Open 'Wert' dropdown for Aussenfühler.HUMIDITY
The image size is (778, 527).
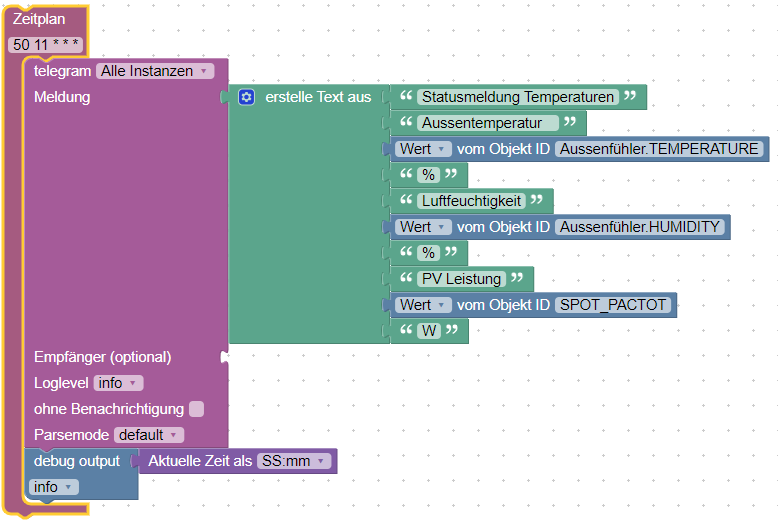point(423,227)
